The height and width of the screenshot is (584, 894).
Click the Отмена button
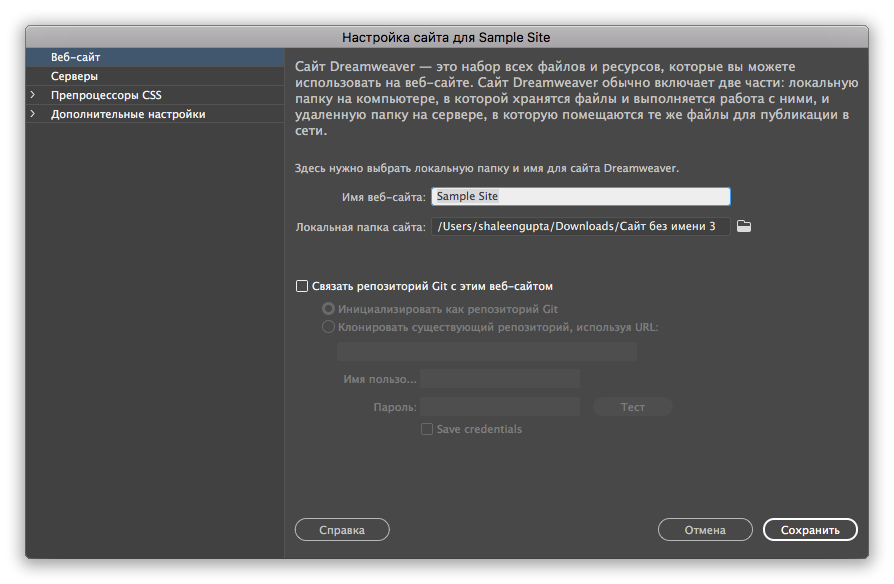(705, 529)
